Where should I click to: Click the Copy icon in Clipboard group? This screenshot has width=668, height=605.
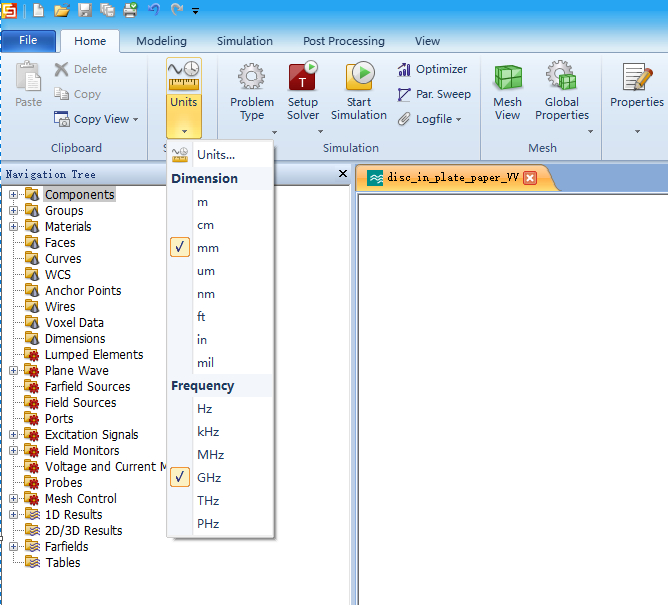point(61,94)
